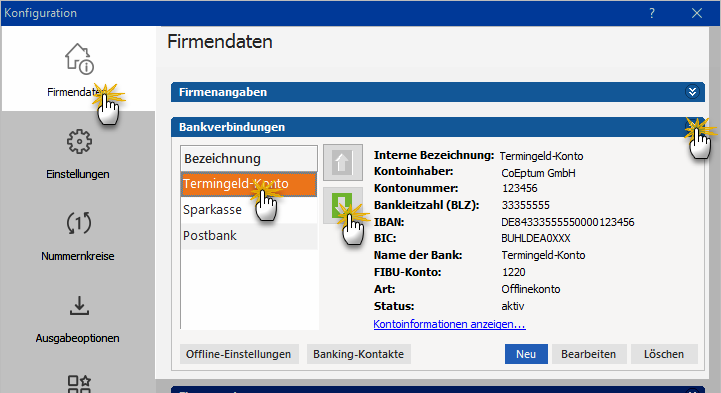This screenshot has height=393, width=721.
Task: Collapse the Bankverbindungen section header
Action: 438,127
